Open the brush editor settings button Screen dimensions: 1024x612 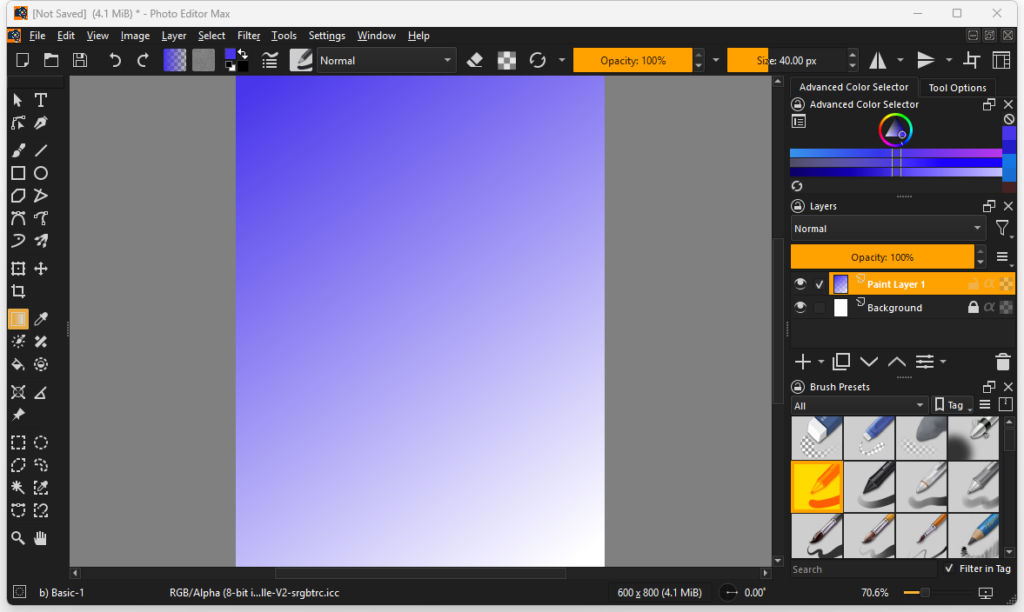(x=270, y=61)
